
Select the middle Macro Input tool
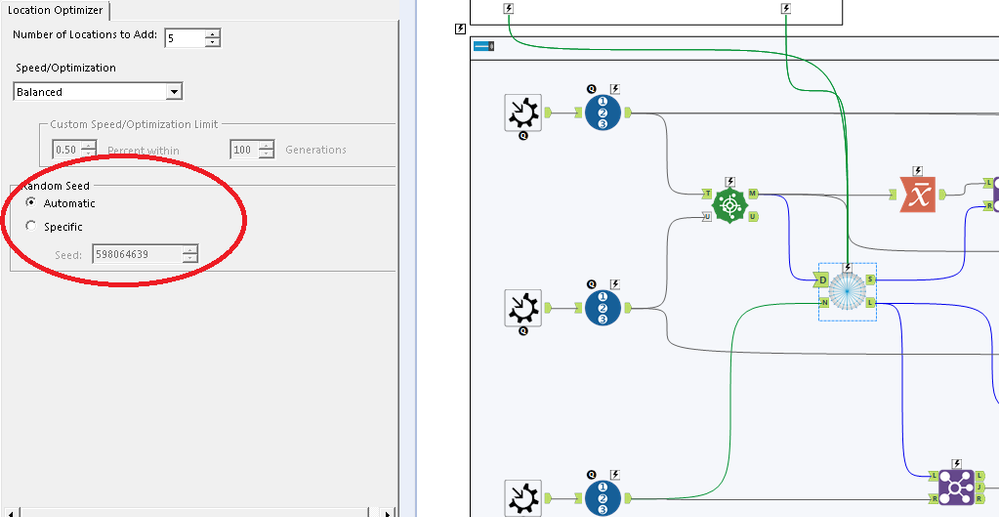point(523,308)
